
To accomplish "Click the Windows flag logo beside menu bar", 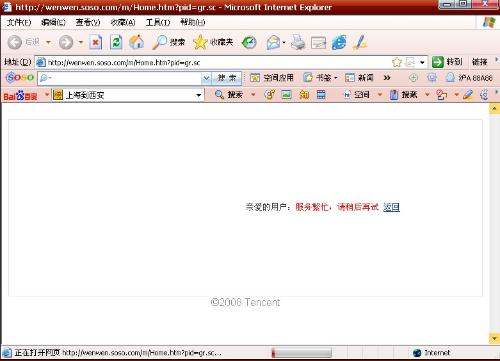I will coord(489,22).
